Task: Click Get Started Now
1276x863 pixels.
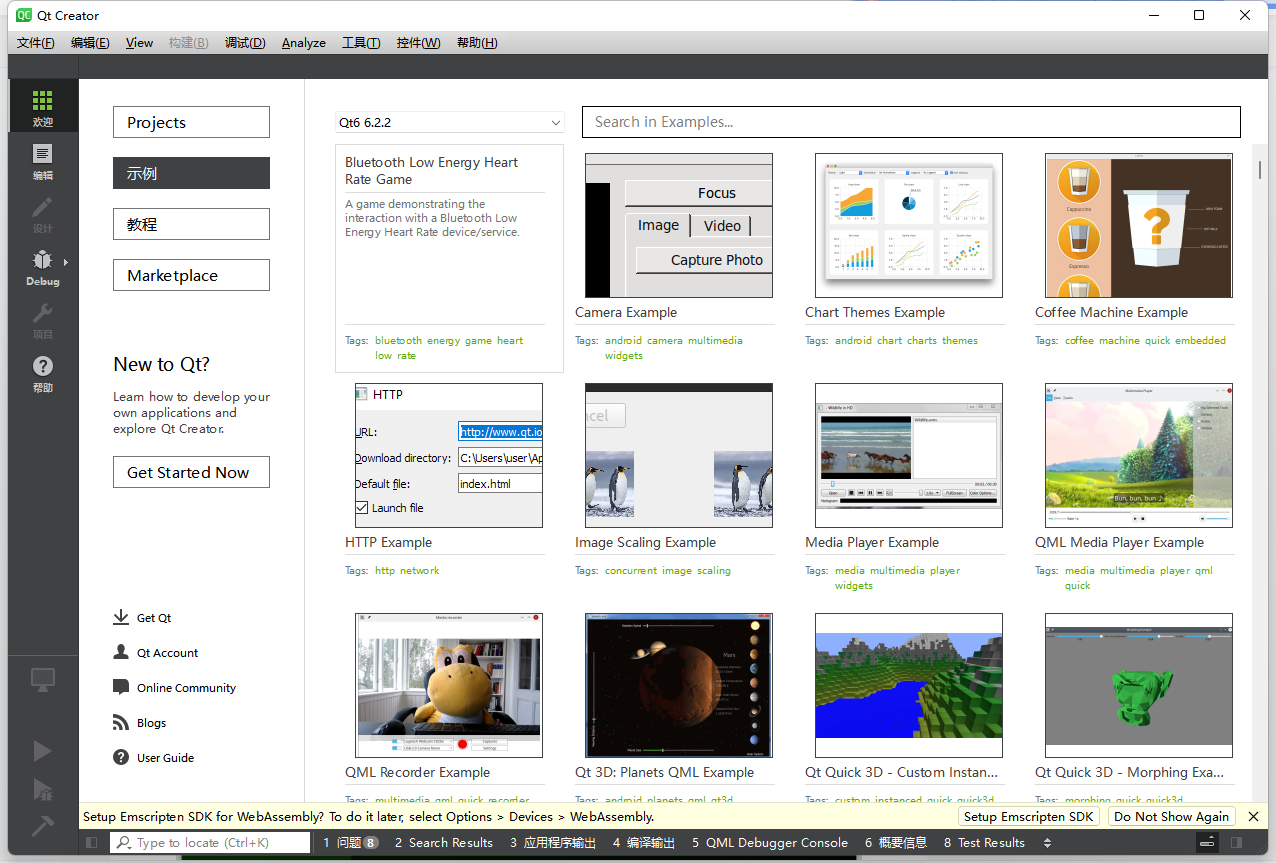Action: (x=191, y=472)
